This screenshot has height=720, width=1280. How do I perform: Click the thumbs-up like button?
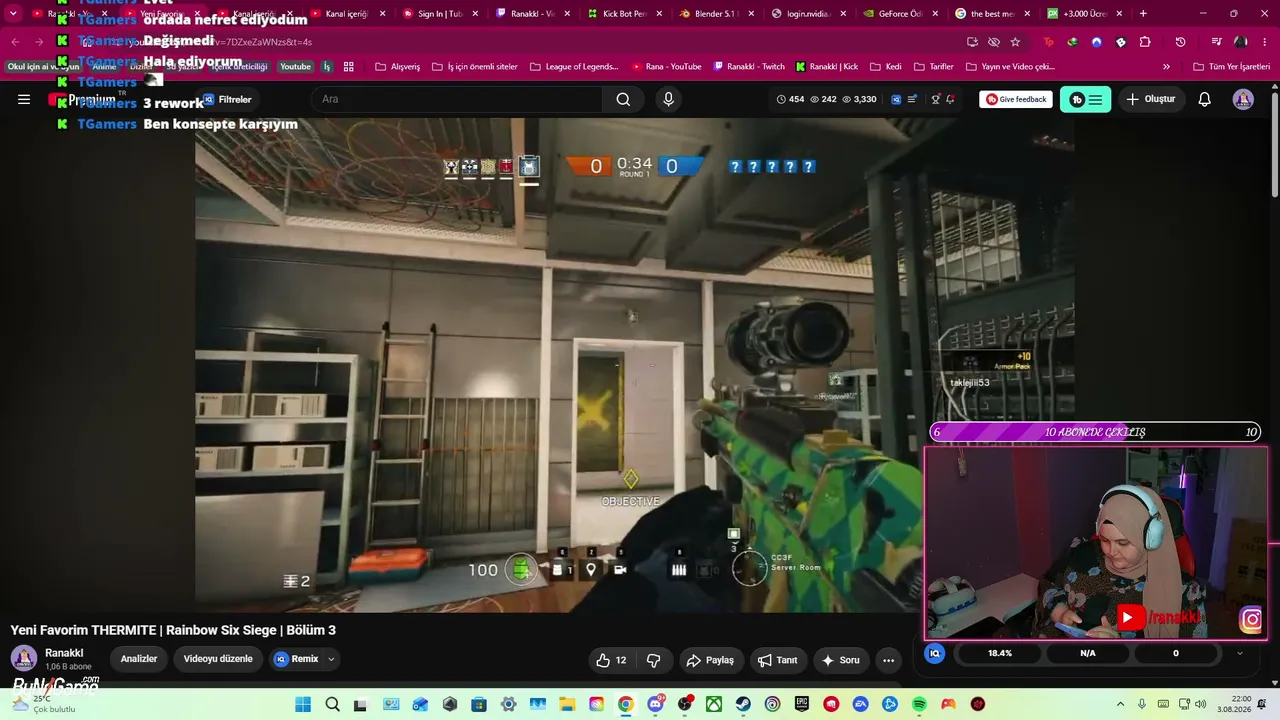(x=611, y=660)
